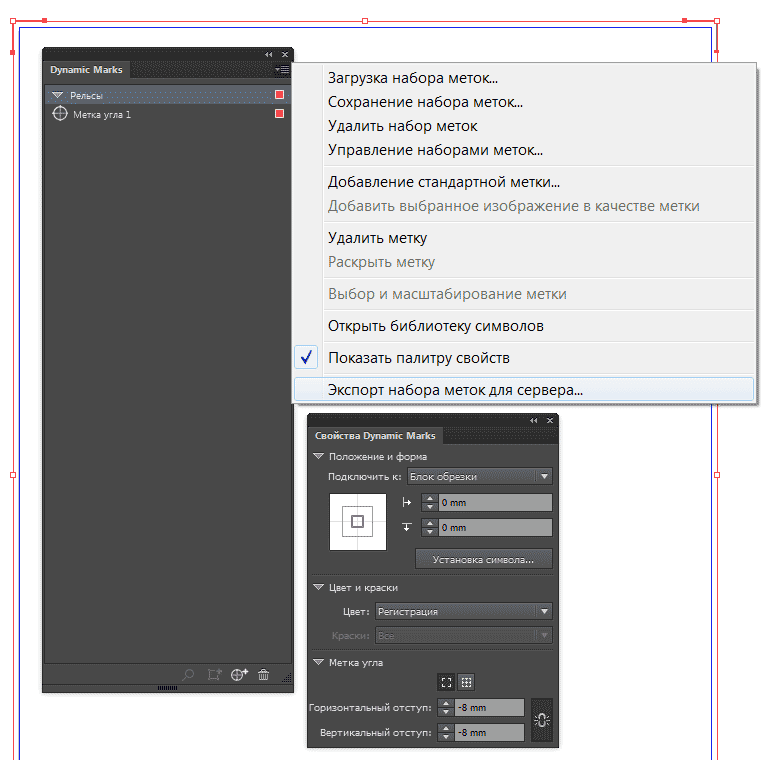Click the crosshair icon of Метка угла 1
This screenshot has height=760, width=772.
(60, 114)
